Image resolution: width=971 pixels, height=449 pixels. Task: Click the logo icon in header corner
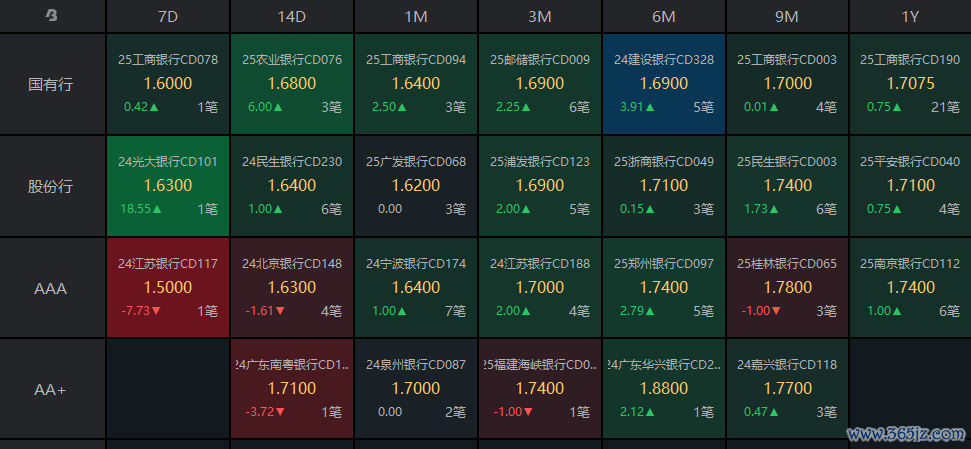[52, 16]
